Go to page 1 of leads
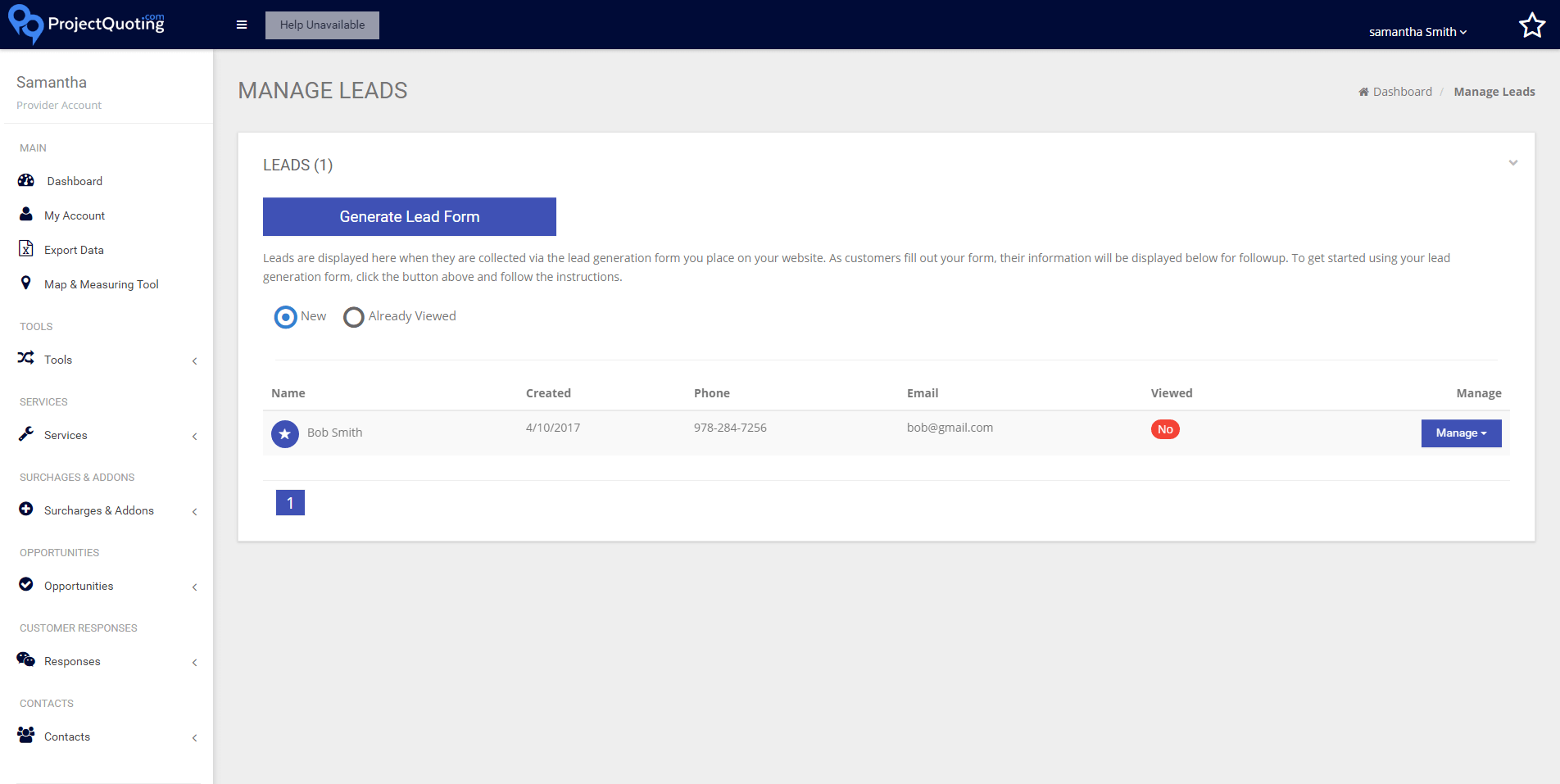The width and height of the screenshot is (1560, 784). coord(290,502)
